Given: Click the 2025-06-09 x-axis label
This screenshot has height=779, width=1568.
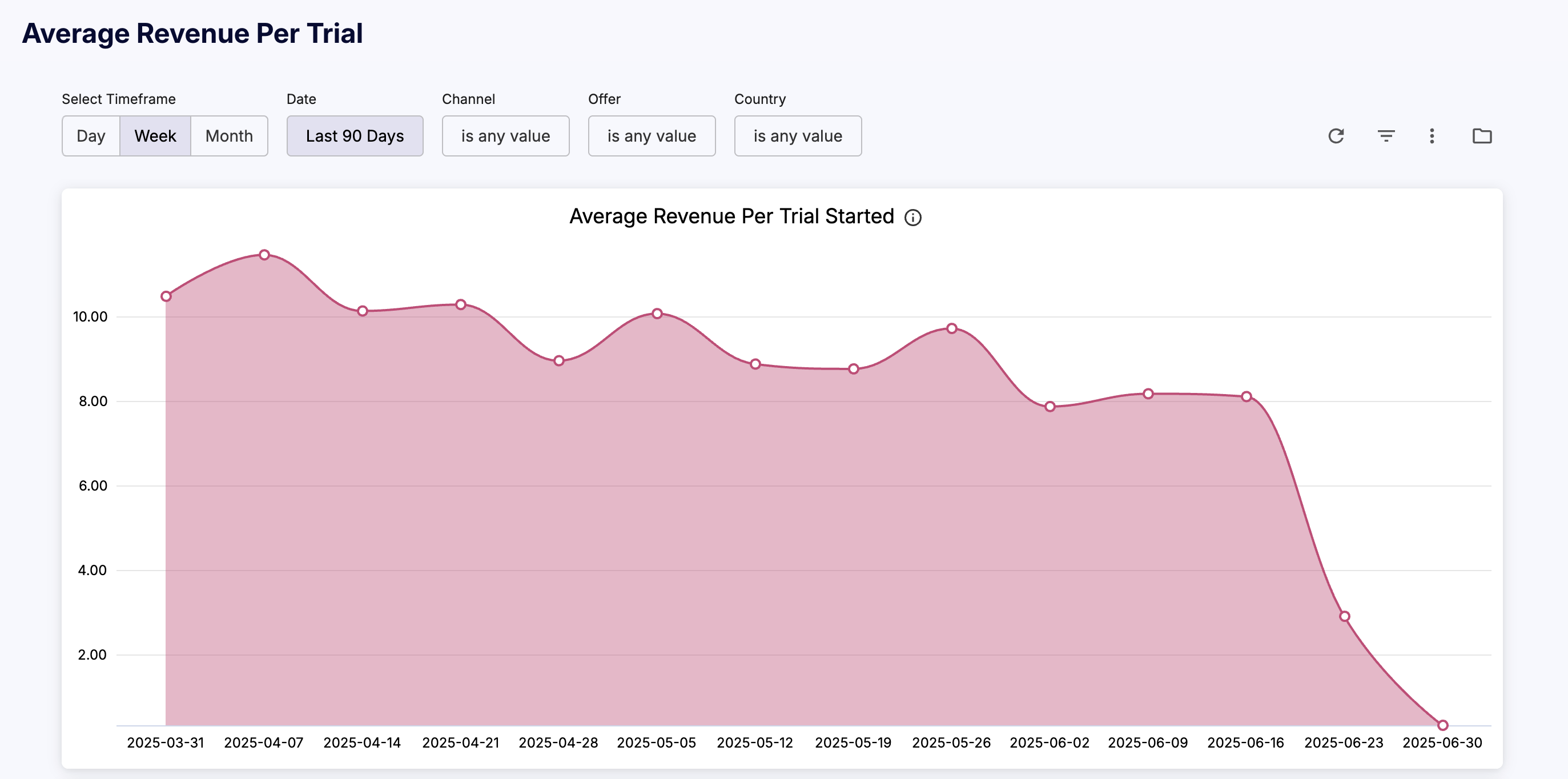Looking at the screenshot, I should click(1148, 742).
